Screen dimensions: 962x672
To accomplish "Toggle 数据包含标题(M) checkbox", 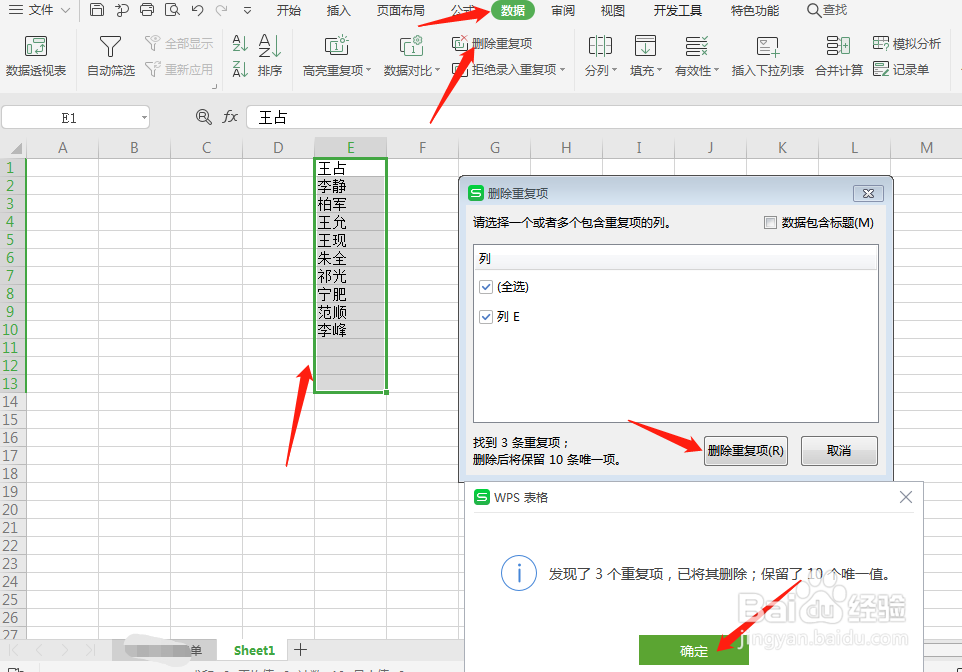I will coord(771,223).
